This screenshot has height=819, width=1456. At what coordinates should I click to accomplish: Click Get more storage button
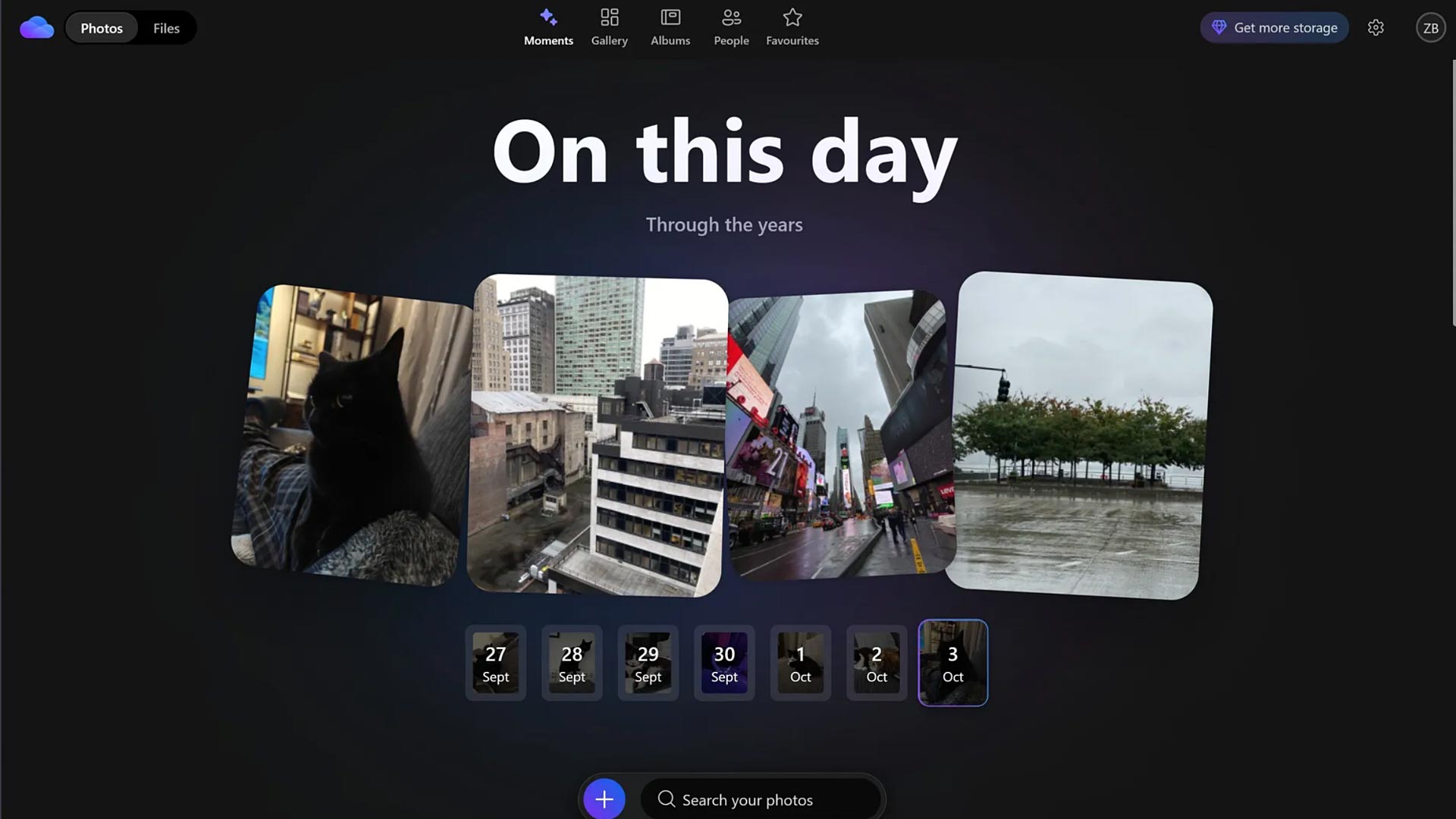point(1274,28)
